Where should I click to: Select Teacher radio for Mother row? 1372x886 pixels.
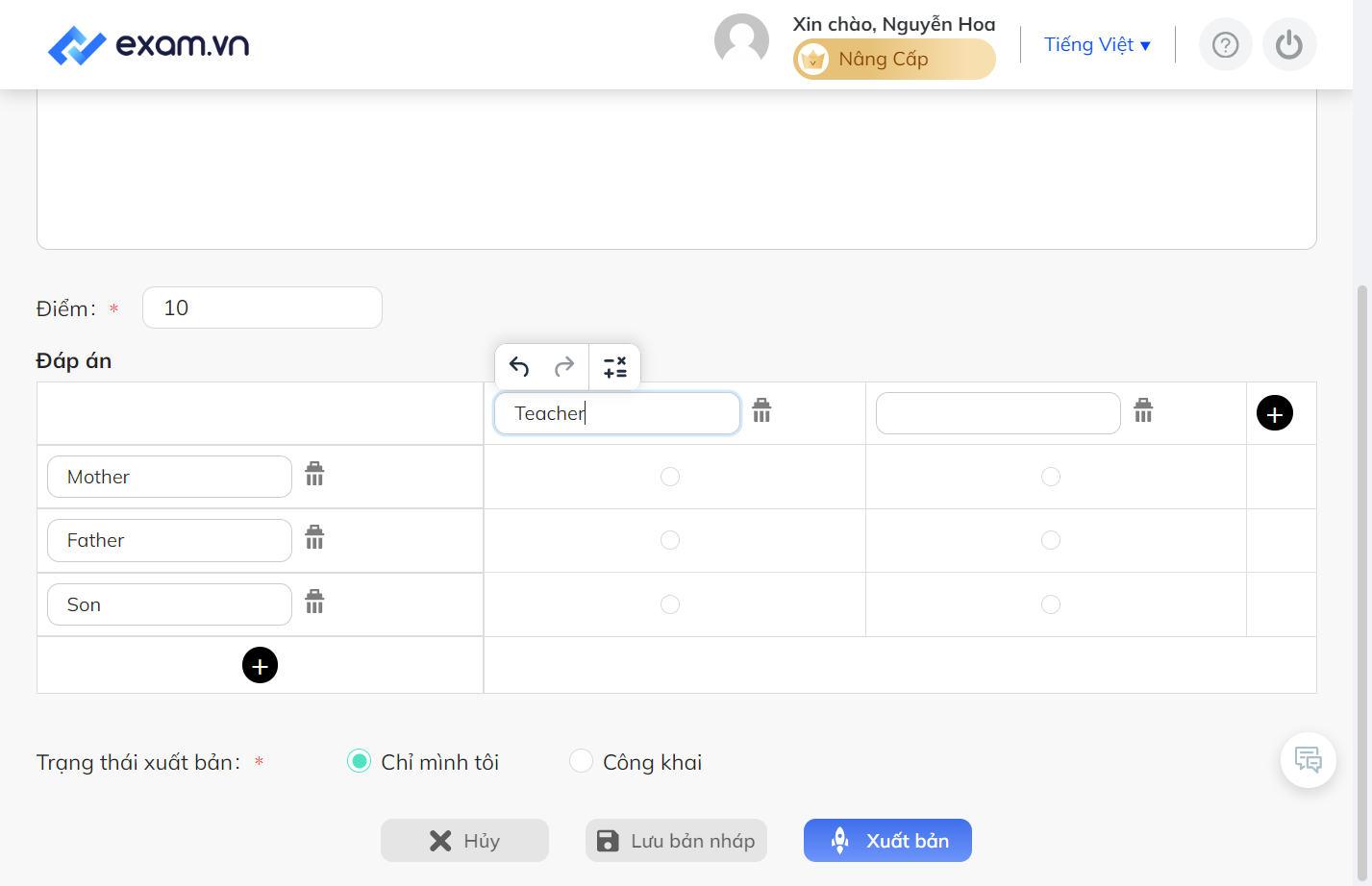(670, 477)
